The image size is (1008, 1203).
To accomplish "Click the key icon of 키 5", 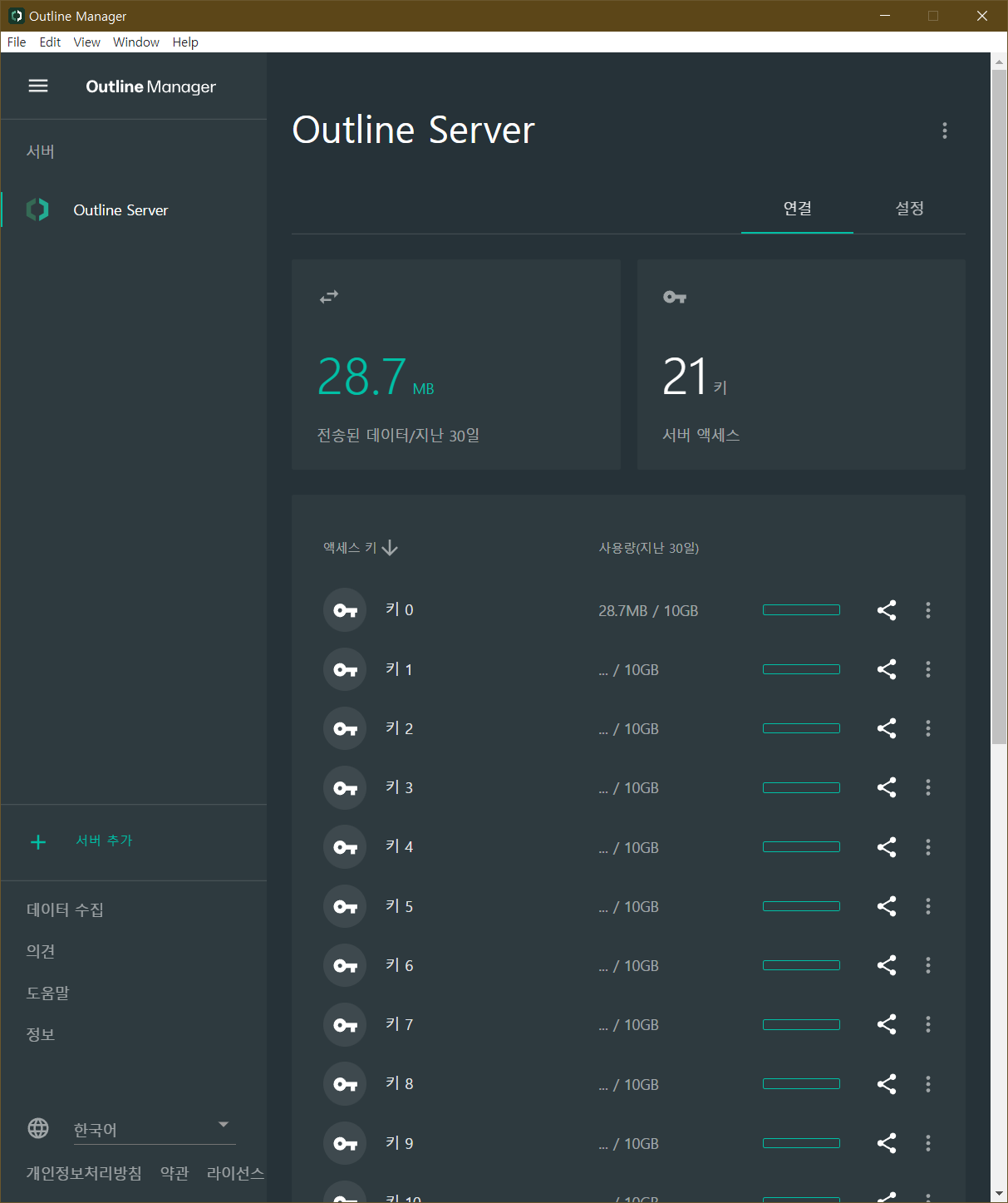I will (x=345, y=906).
